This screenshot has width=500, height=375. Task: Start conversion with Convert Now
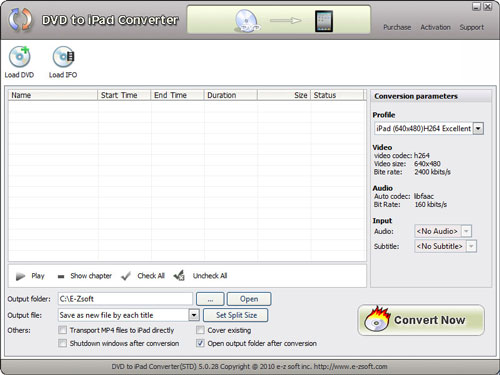click(x=421, y=320)
